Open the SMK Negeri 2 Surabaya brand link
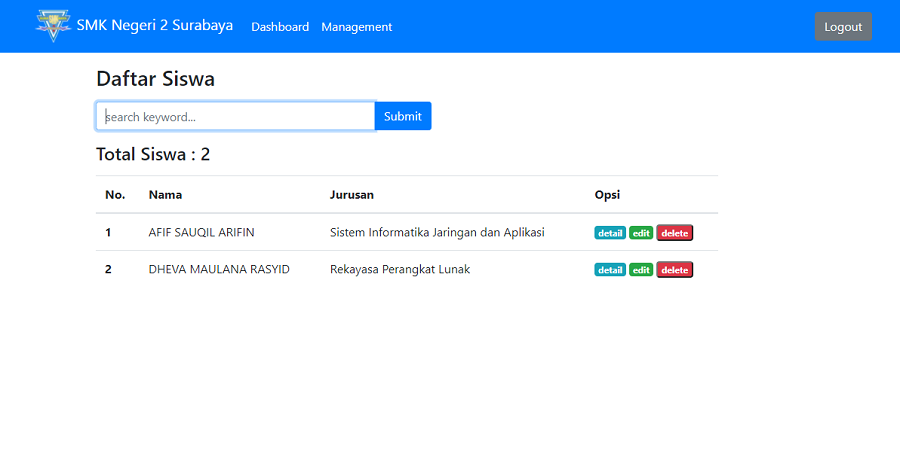The image size is (900, 466). 154,25
